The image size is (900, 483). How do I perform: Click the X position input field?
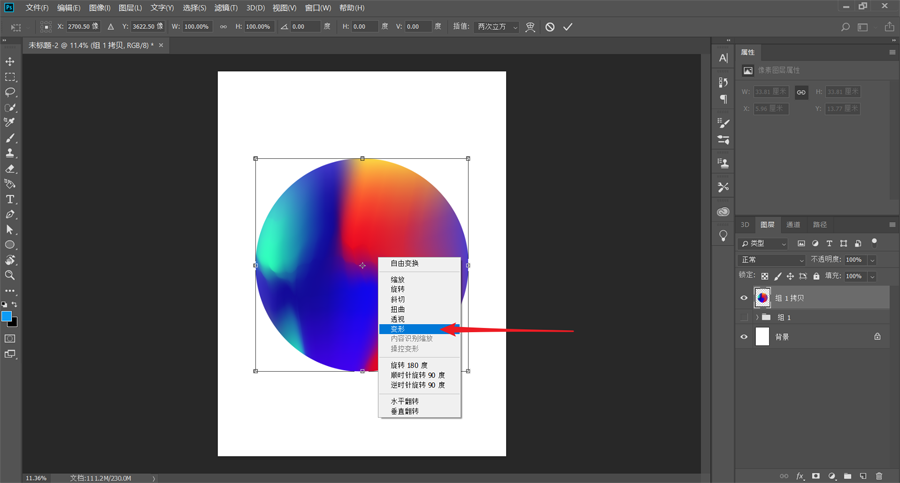click(x=78, y=27)
